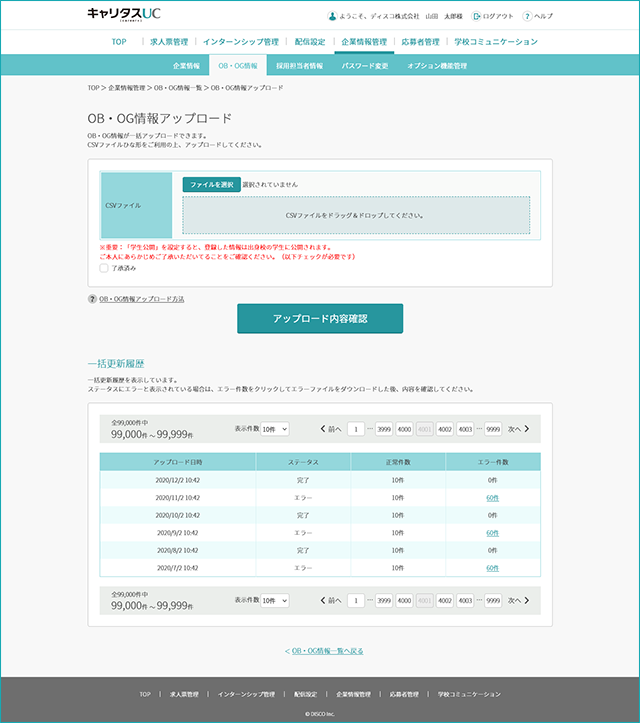Switch to the 採用担当者情報 tab
The image size is (640, 723).
coord(300,65)
